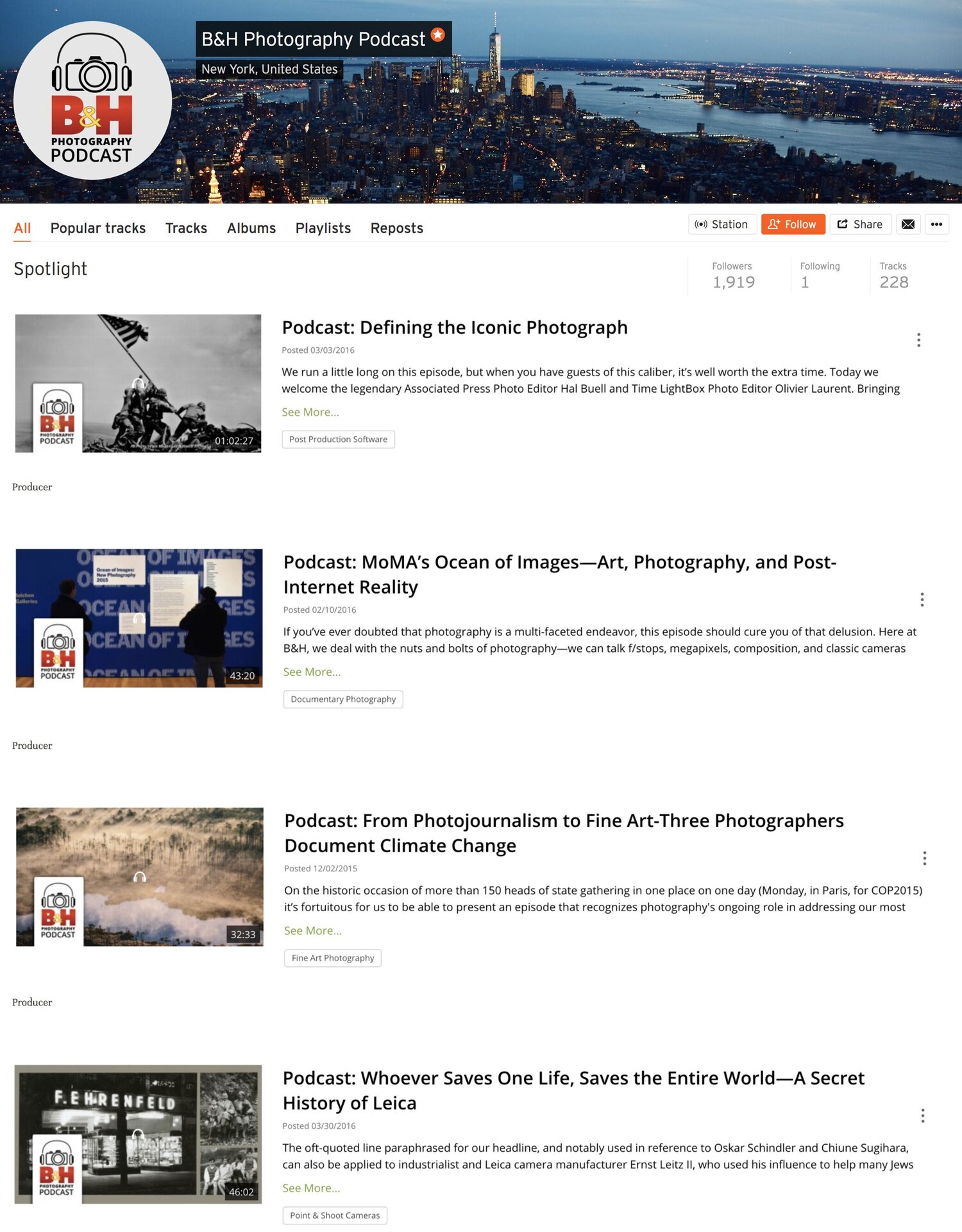
Task: Click Producer label under Iconic Photograph episode
Action: pos(32,487)
